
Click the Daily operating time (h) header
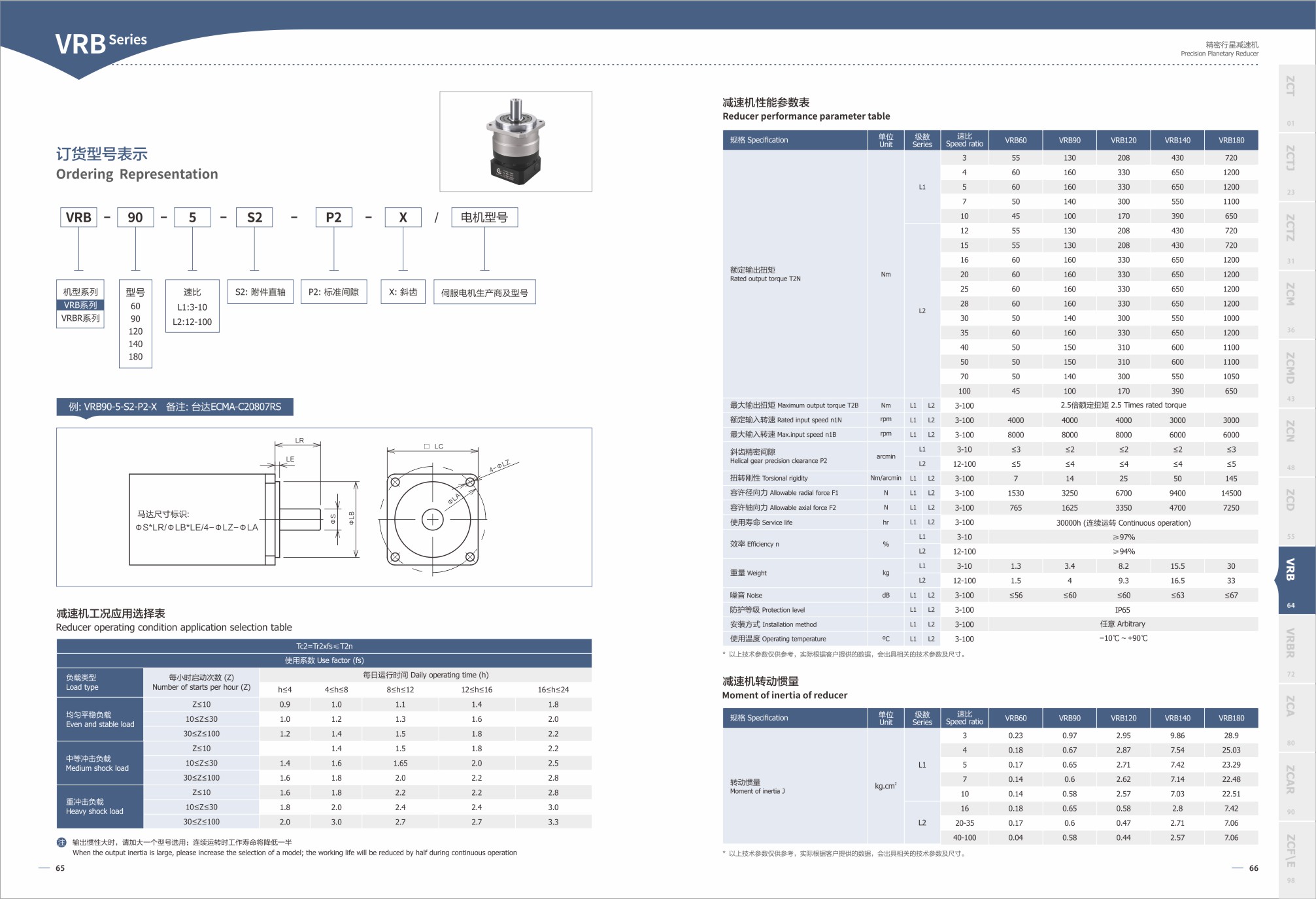pos(426,675)
